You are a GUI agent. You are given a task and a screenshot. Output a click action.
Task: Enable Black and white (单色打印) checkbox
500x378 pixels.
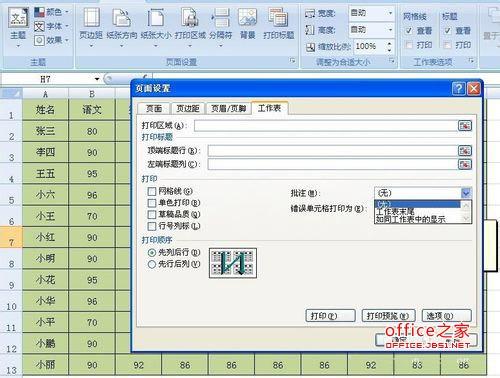coord(152,203)
